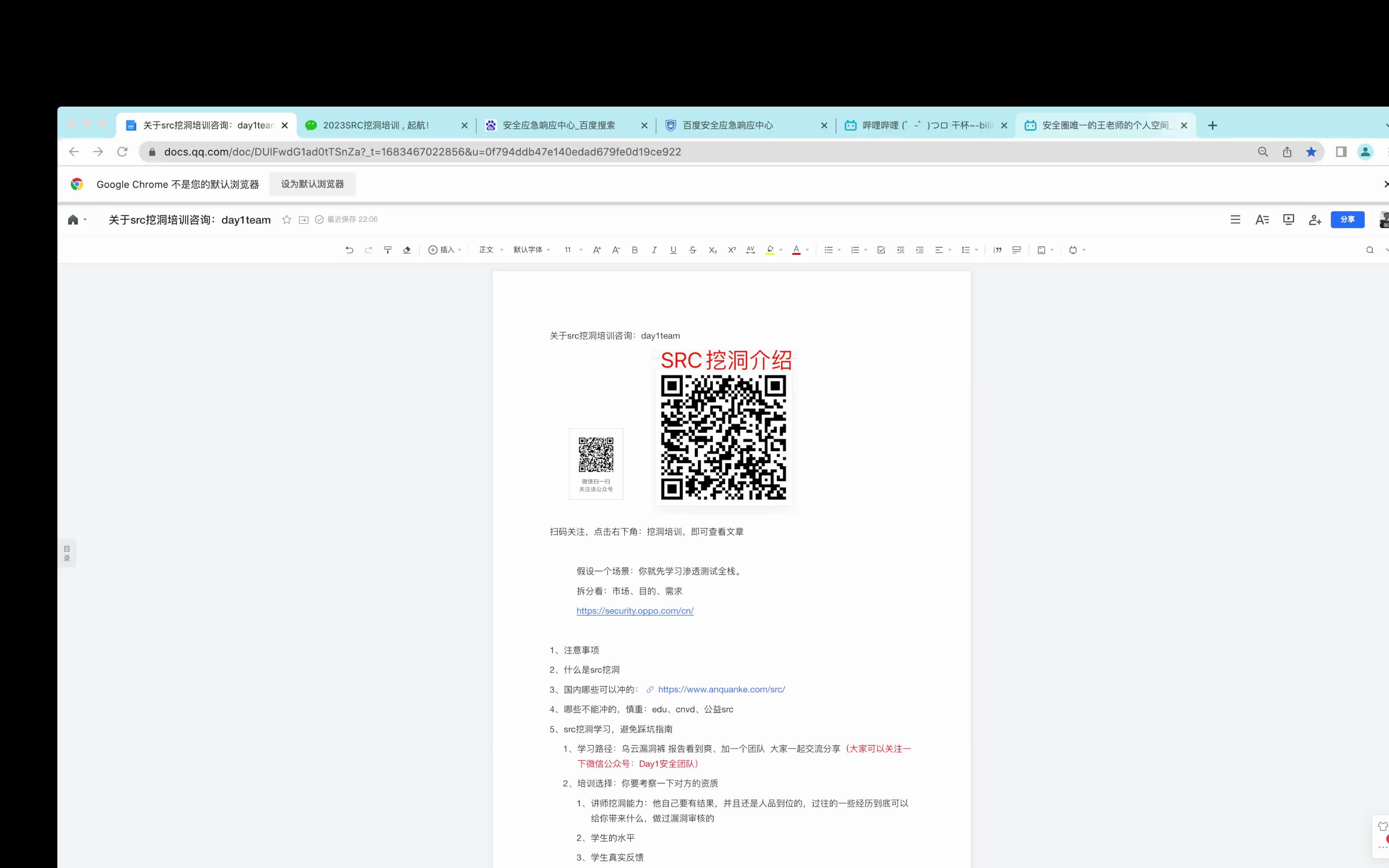The height and width of the screenshot is (868, 1389).
Task: Bookmark star in address bar
Action: 1311,152
